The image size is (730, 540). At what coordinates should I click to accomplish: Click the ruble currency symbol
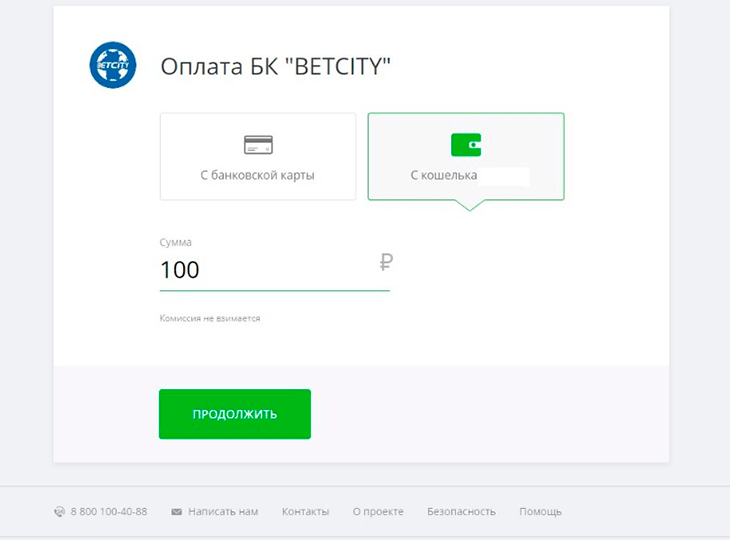click(386, 262)
